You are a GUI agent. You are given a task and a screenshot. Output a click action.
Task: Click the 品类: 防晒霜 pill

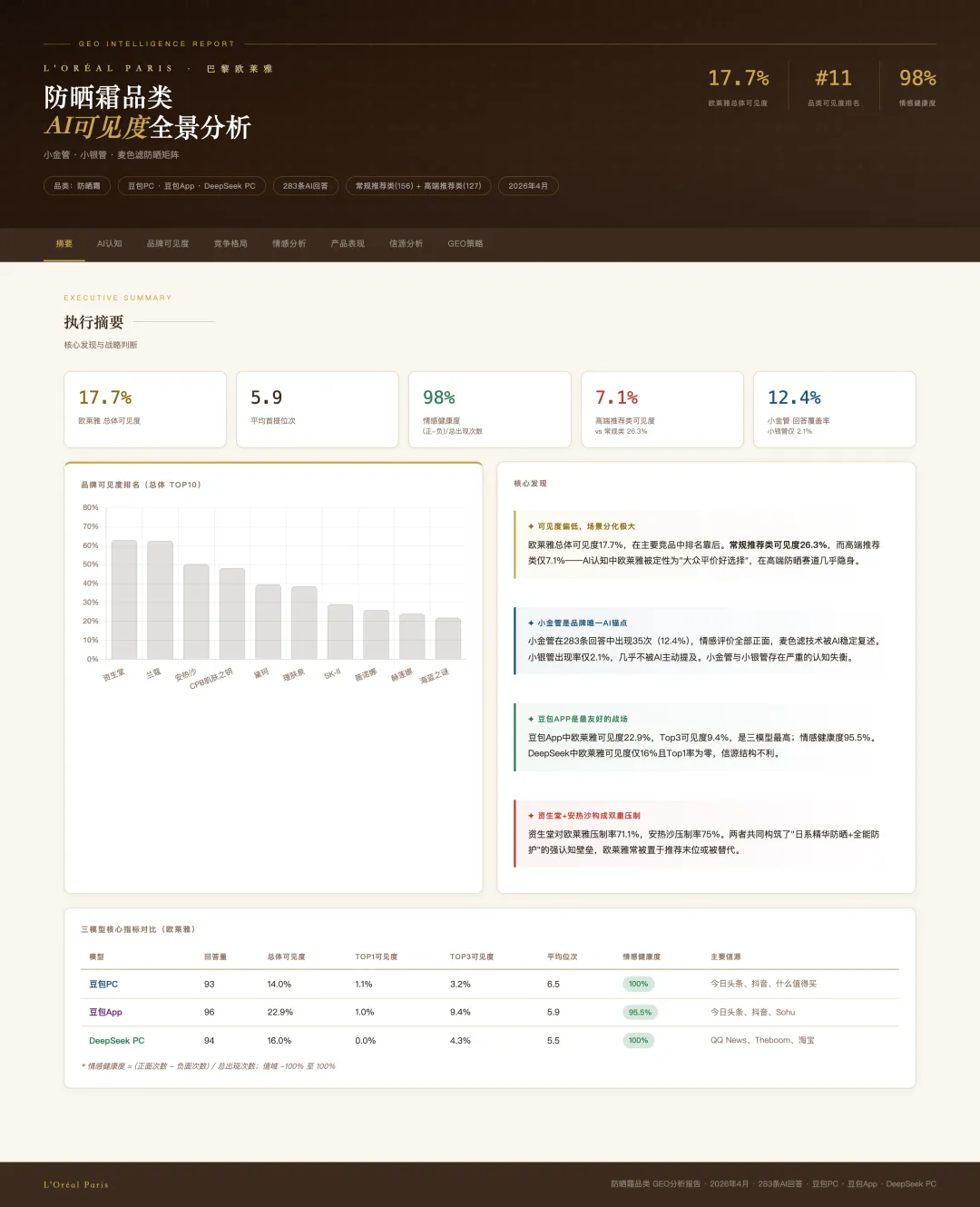(77, 186)
